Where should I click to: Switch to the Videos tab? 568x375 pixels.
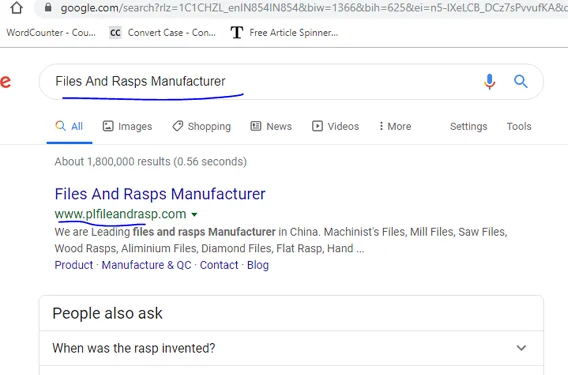[335, 126]
